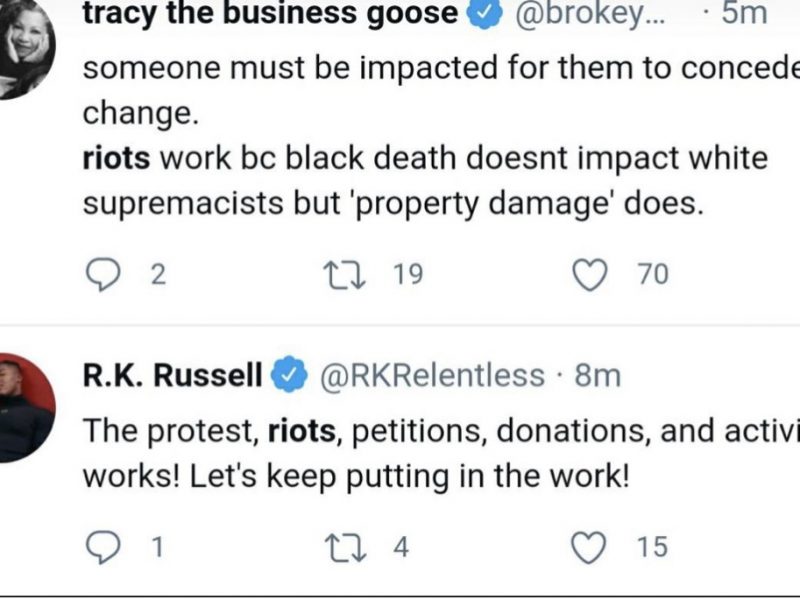Retweet R.K. Russell's tweet

[x=351, y=546]
